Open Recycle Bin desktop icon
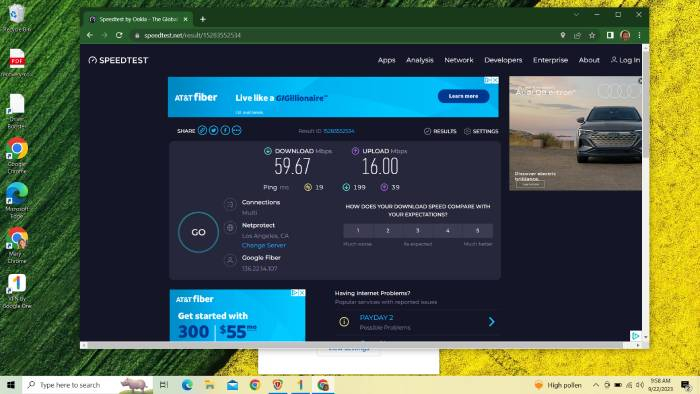 [17, 18]
